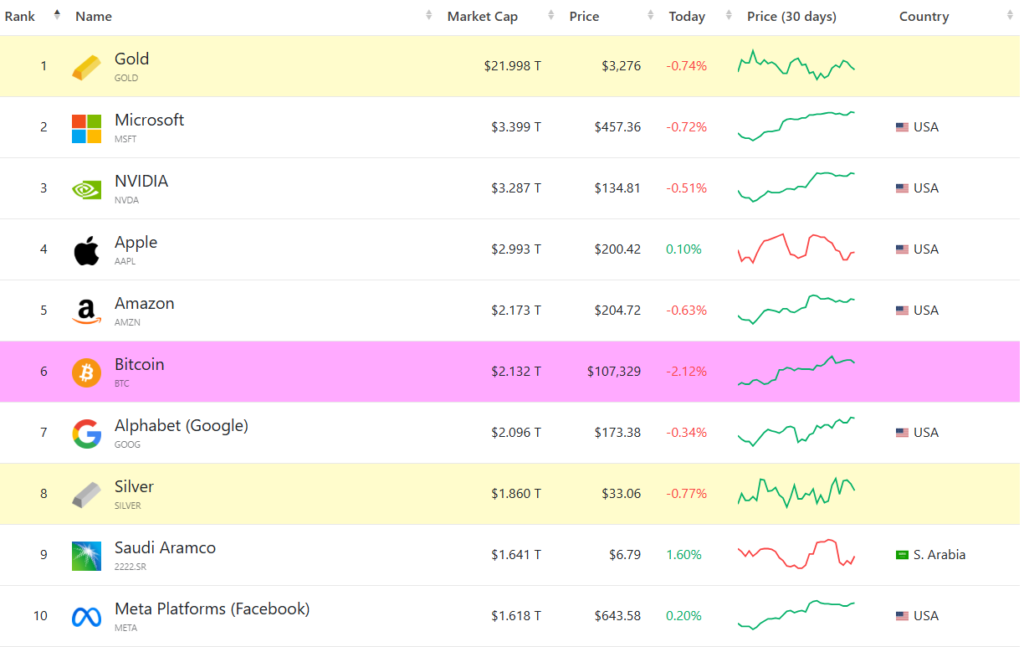Click Bitcoin price $107,329
Screen dimensions: 1024x647
click(x=614, y=371)
